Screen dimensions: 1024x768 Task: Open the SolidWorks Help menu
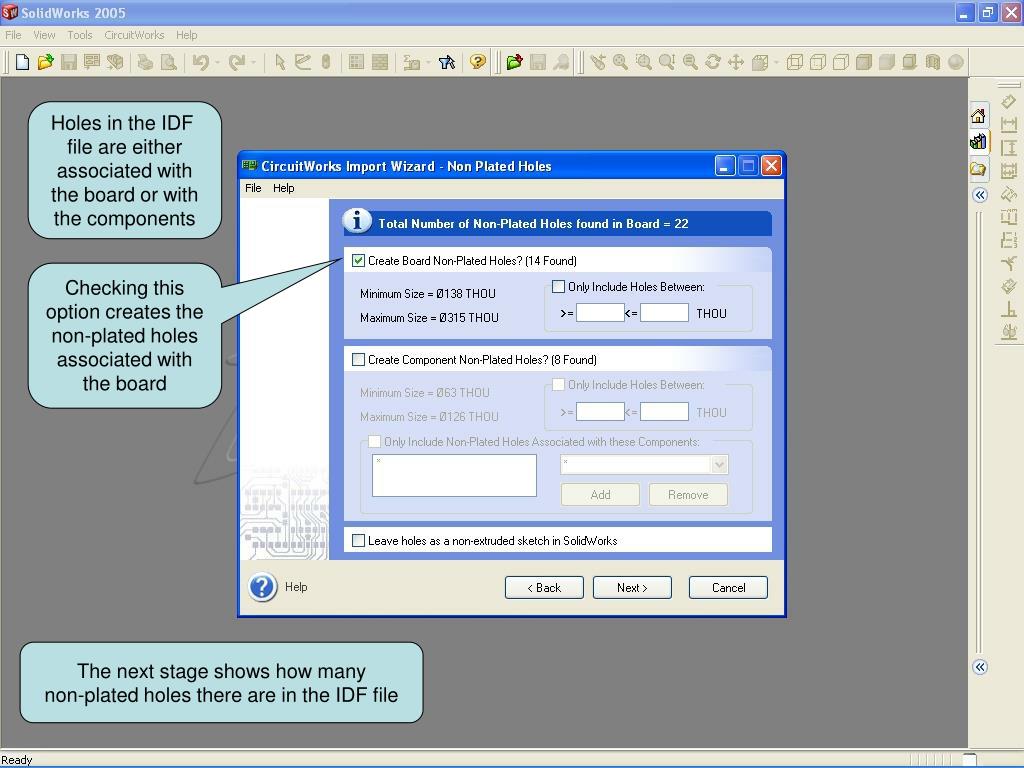click(186, 35)
